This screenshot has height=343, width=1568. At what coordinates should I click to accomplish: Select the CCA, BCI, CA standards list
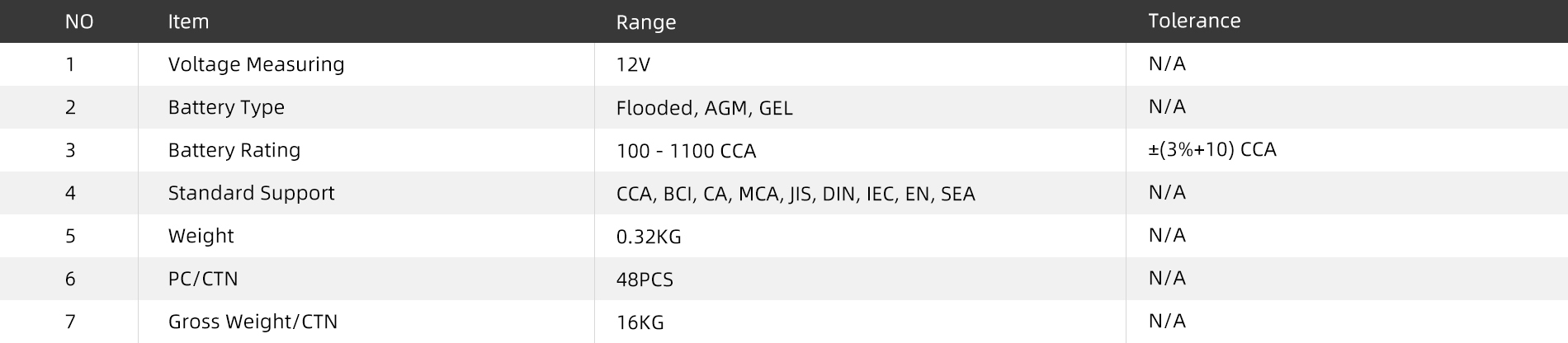click(796, 194)
